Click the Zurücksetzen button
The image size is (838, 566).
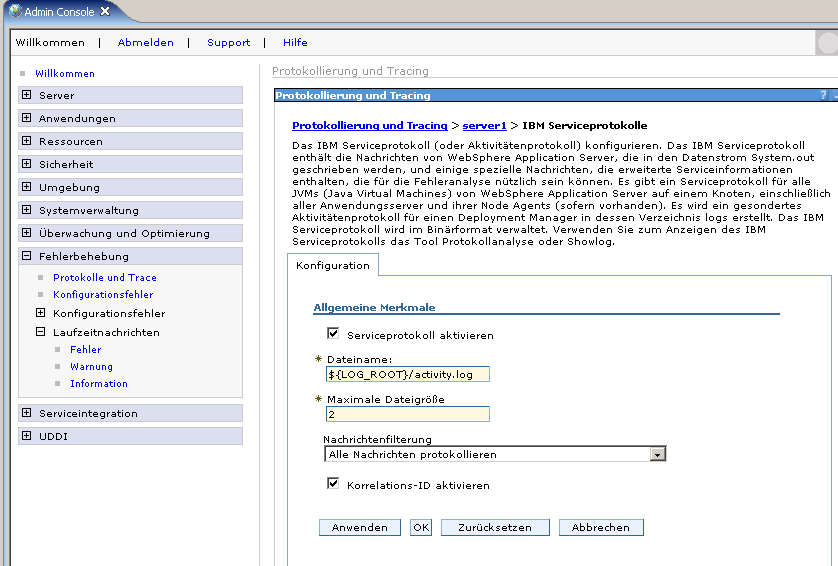pos(495,528)
